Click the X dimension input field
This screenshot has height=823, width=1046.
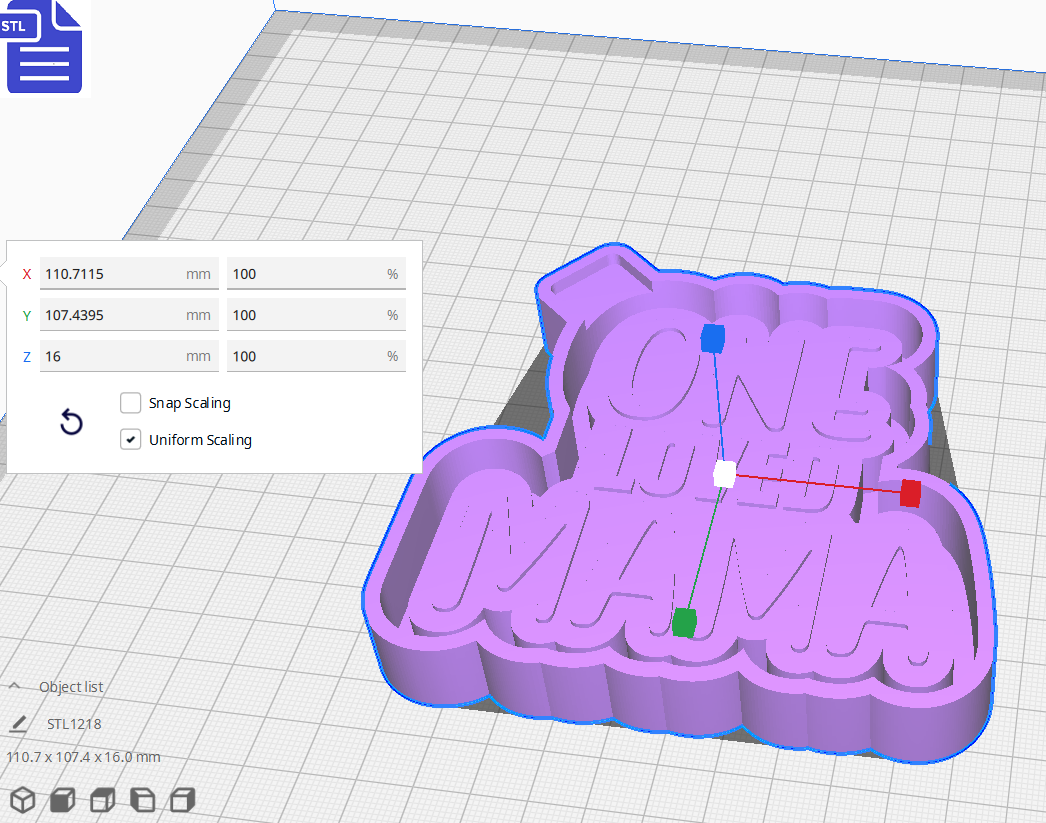click(129, 273)
